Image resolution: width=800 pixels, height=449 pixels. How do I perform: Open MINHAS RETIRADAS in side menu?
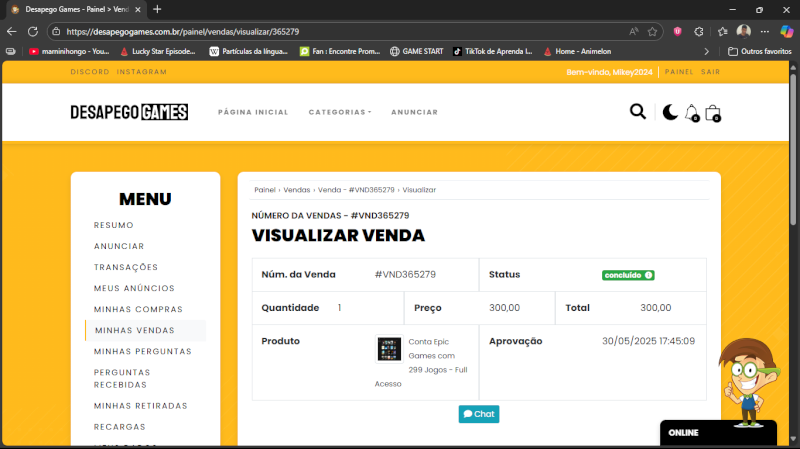point(141,406)
